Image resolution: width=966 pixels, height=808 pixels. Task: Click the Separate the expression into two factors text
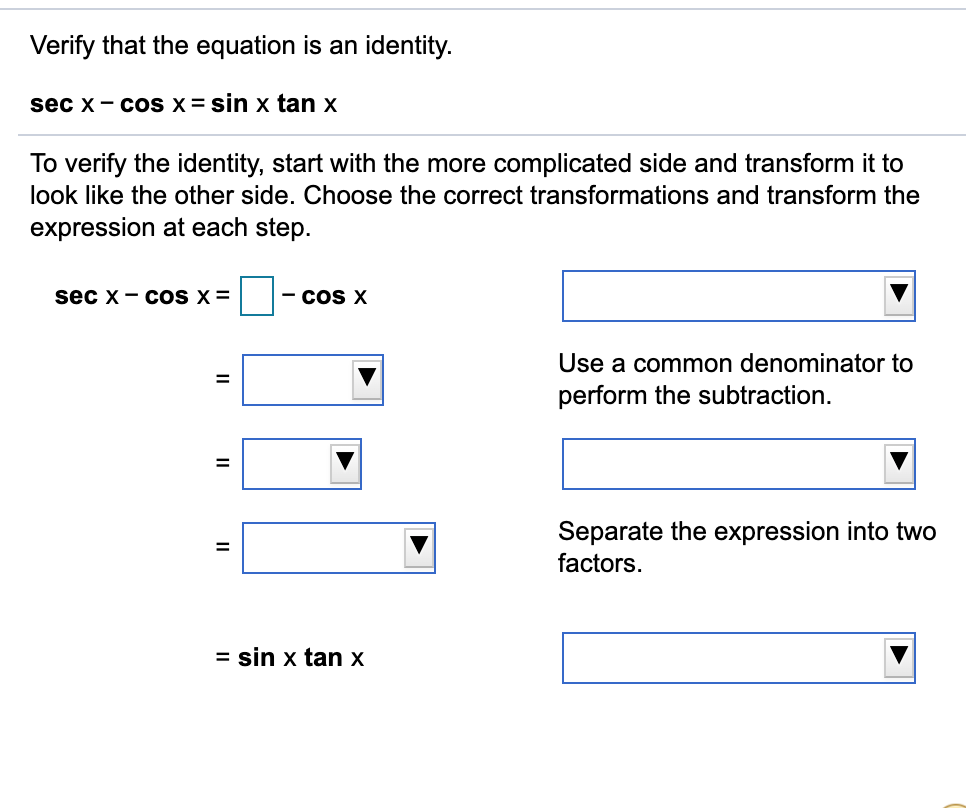[x=747, y=546]
